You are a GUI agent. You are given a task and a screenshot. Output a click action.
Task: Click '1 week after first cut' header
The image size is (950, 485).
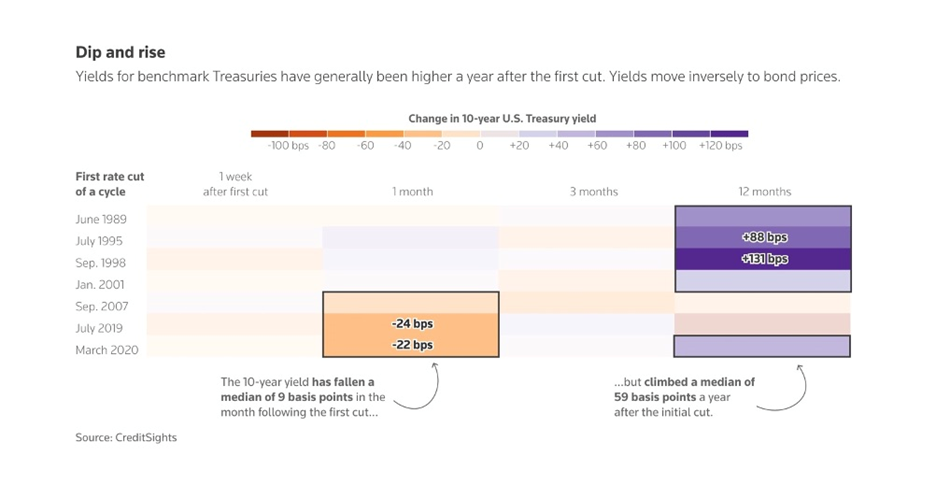[236, 184]
